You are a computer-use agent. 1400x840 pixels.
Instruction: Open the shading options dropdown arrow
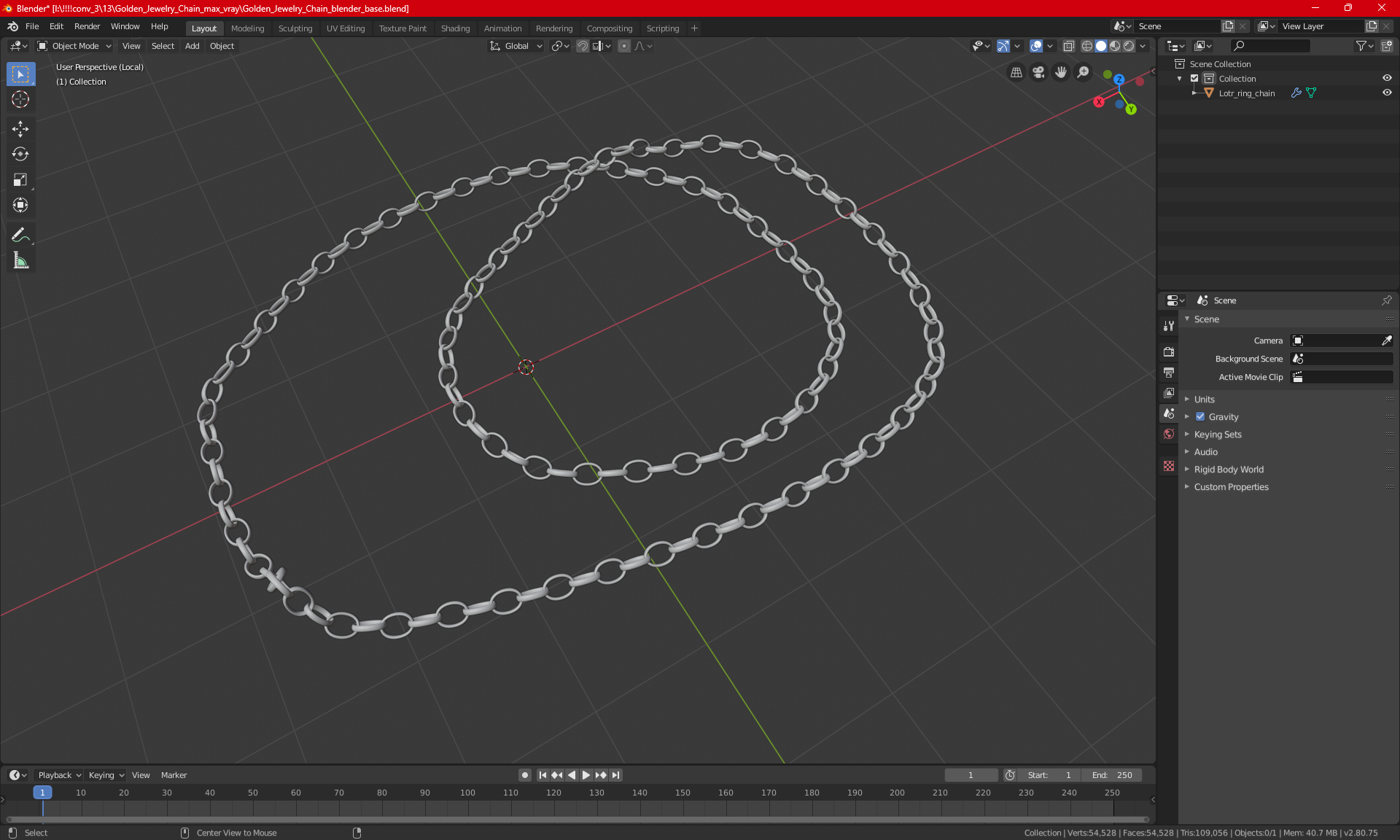pyautogui.click(x=1143, y=46)
